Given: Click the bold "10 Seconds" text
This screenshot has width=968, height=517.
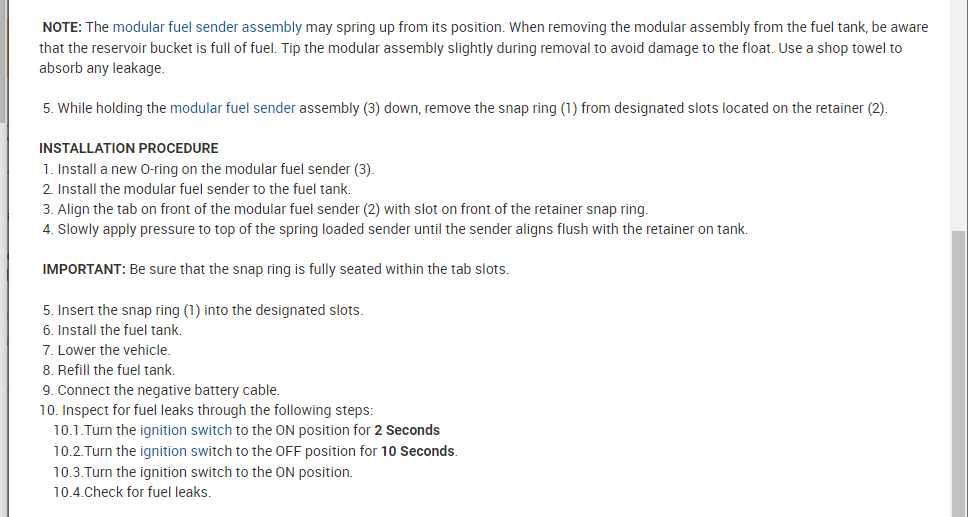Looking at the screenshot, I should (419, 451).
